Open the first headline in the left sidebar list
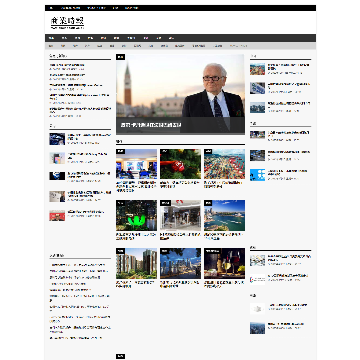 pos(67,65)
